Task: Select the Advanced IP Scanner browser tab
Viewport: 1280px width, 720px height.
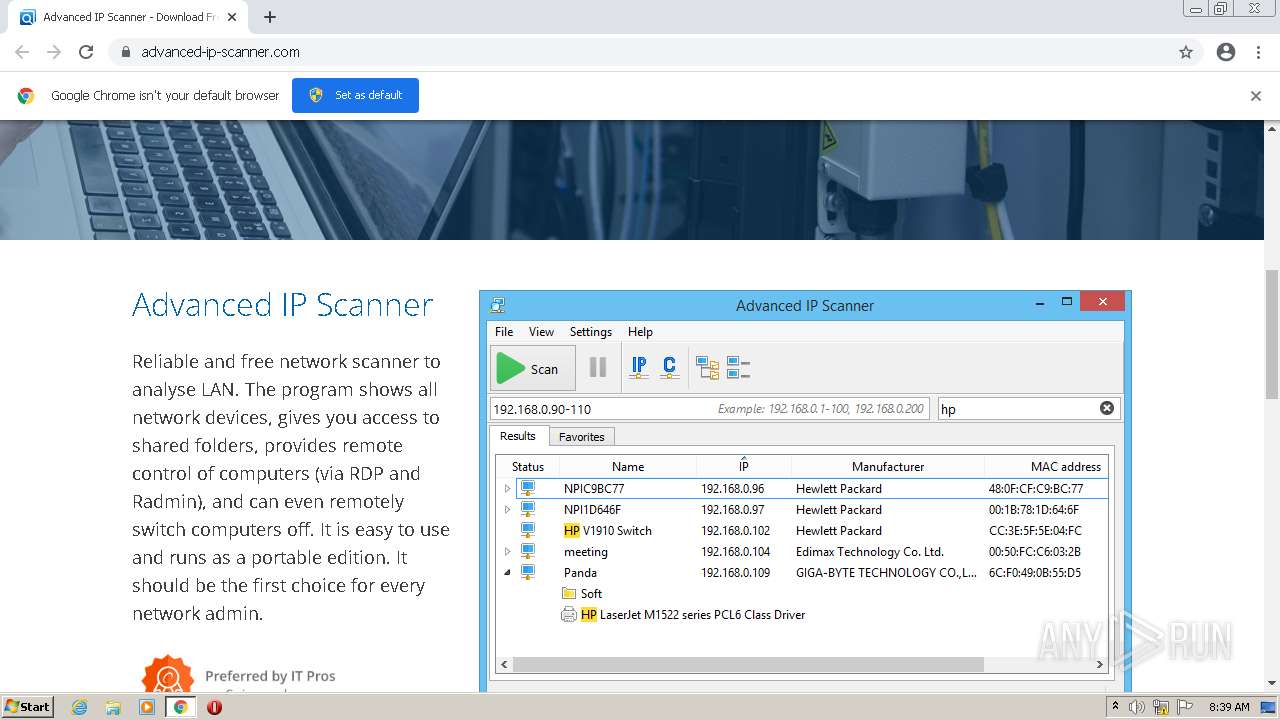Action: click(130, 17)
